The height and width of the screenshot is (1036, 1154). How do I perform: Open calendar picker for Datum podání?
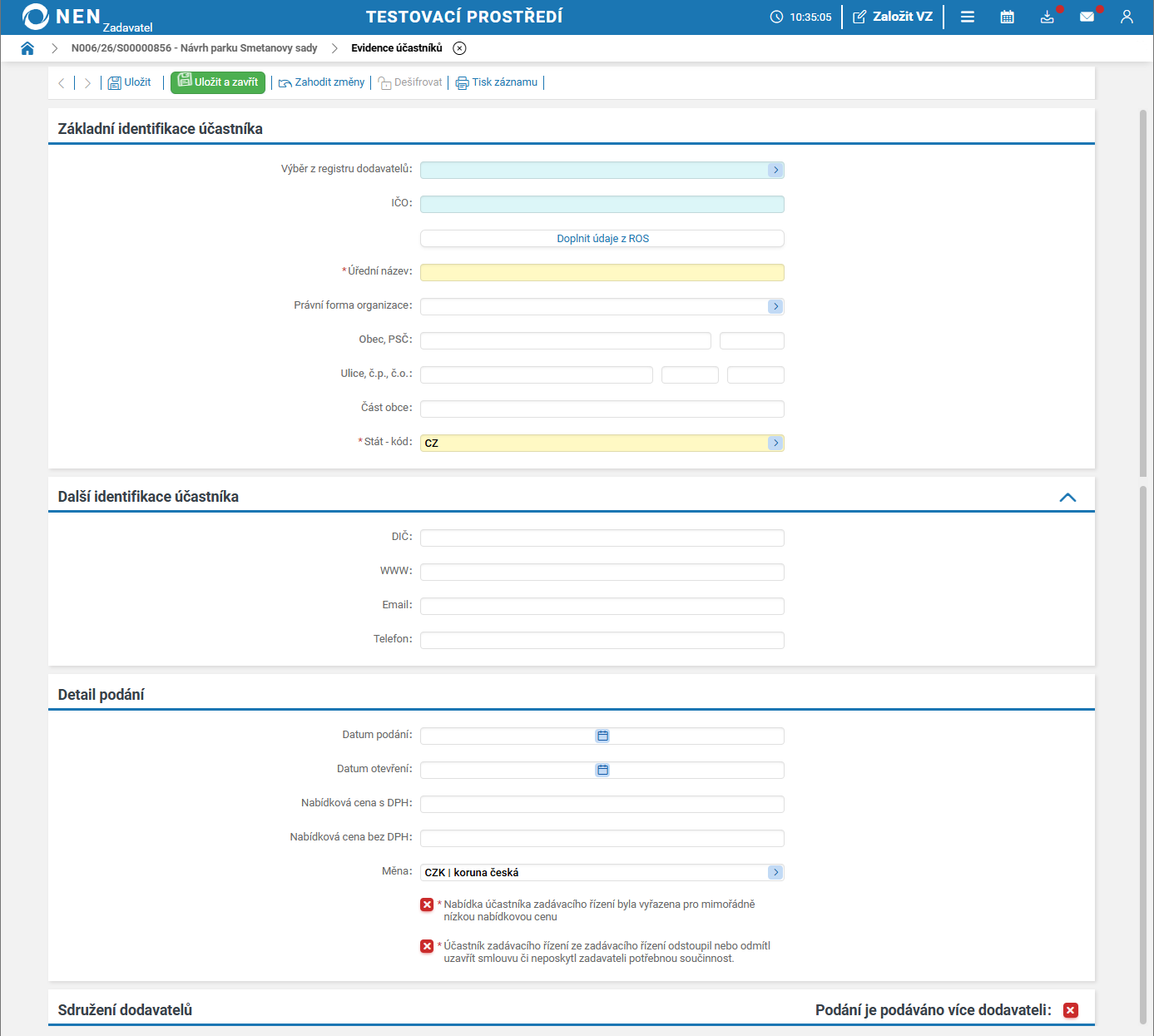coord(602,736)
